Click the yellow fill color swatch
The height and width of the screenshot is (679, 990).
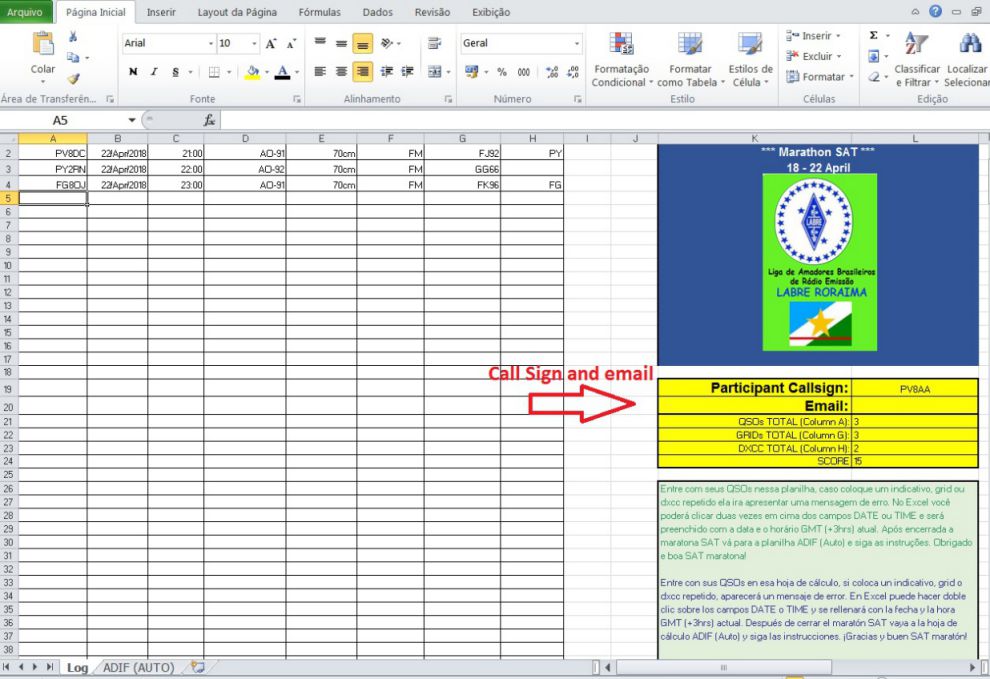251,72
